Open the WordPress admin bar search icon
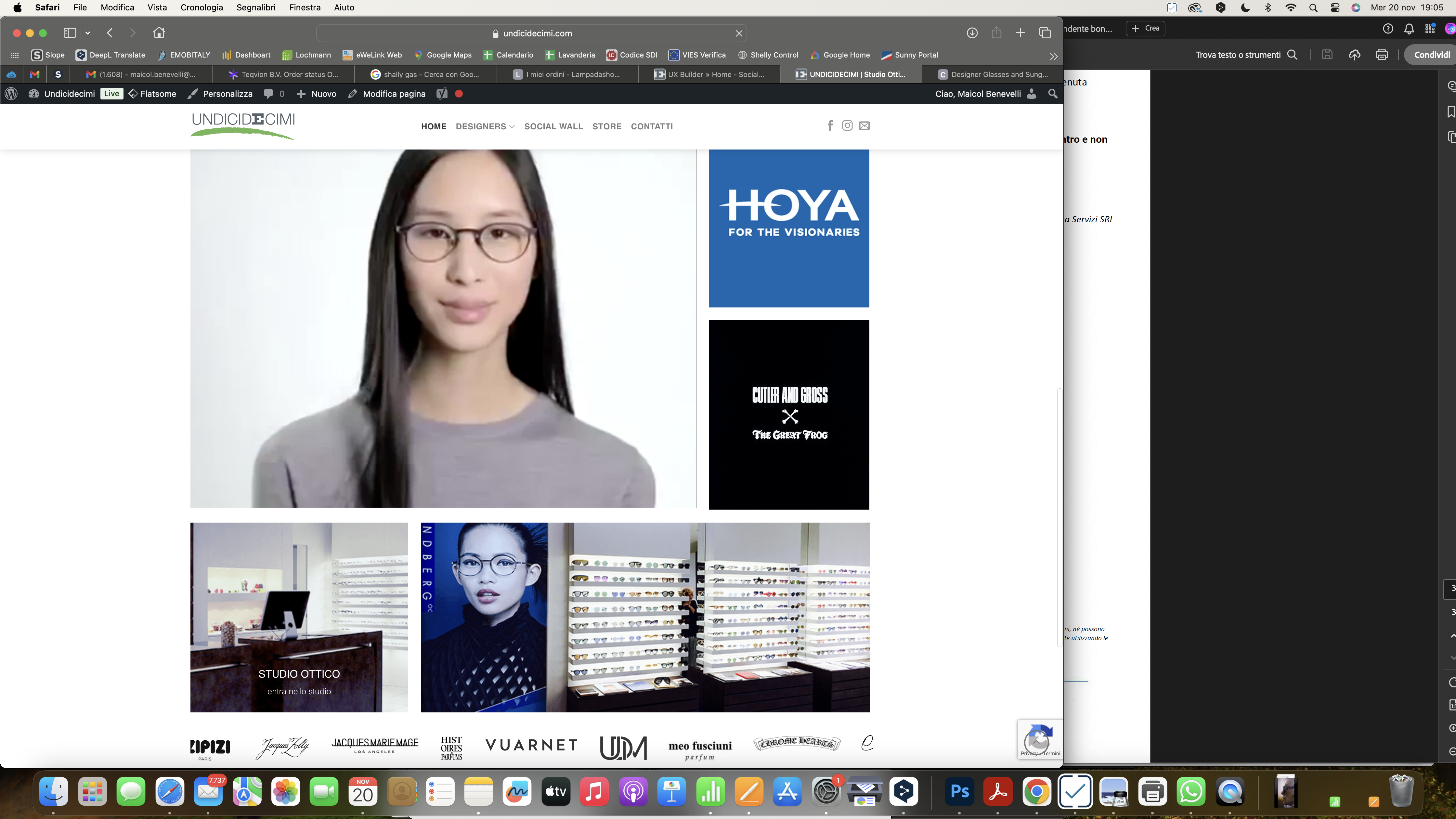 (x=1052, y=94)
